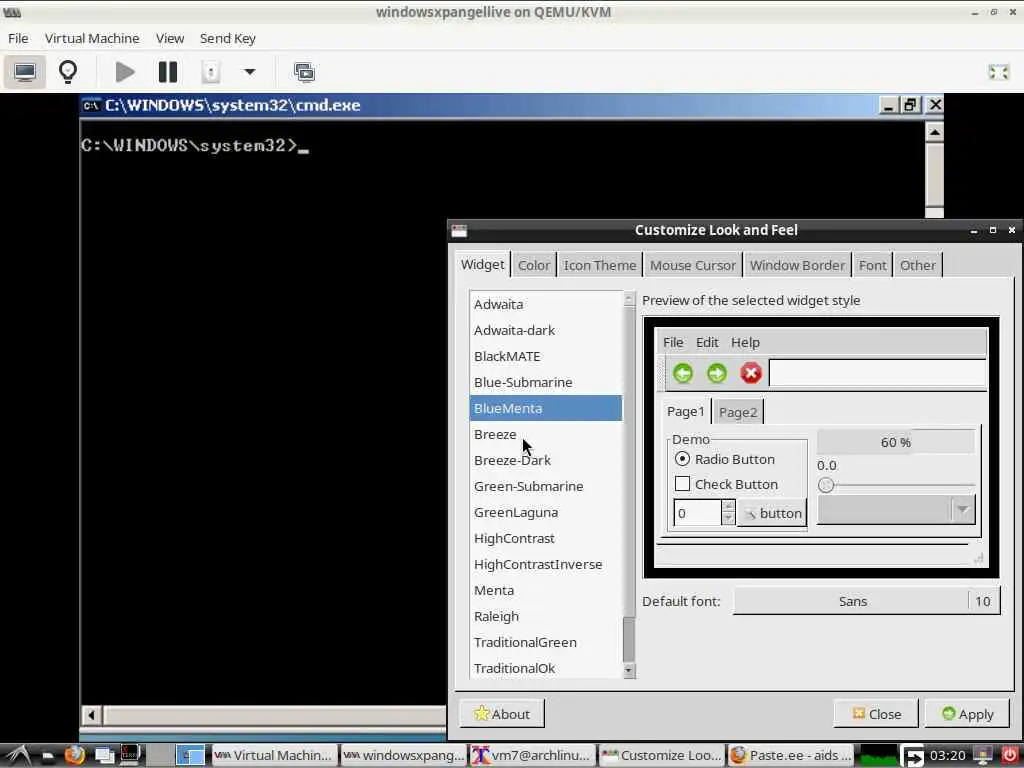Viewport: 1024px width, 768px height.
Task: Select the TraditionalOk theme
Action: 545,668
